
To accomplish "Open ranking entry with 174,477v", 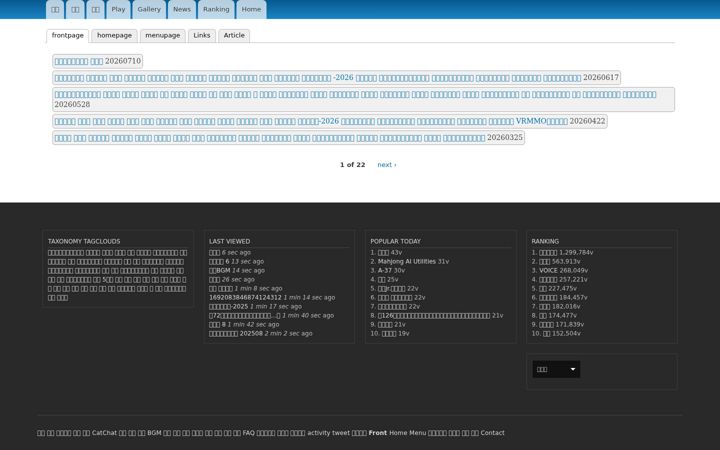I will point(543,315).
